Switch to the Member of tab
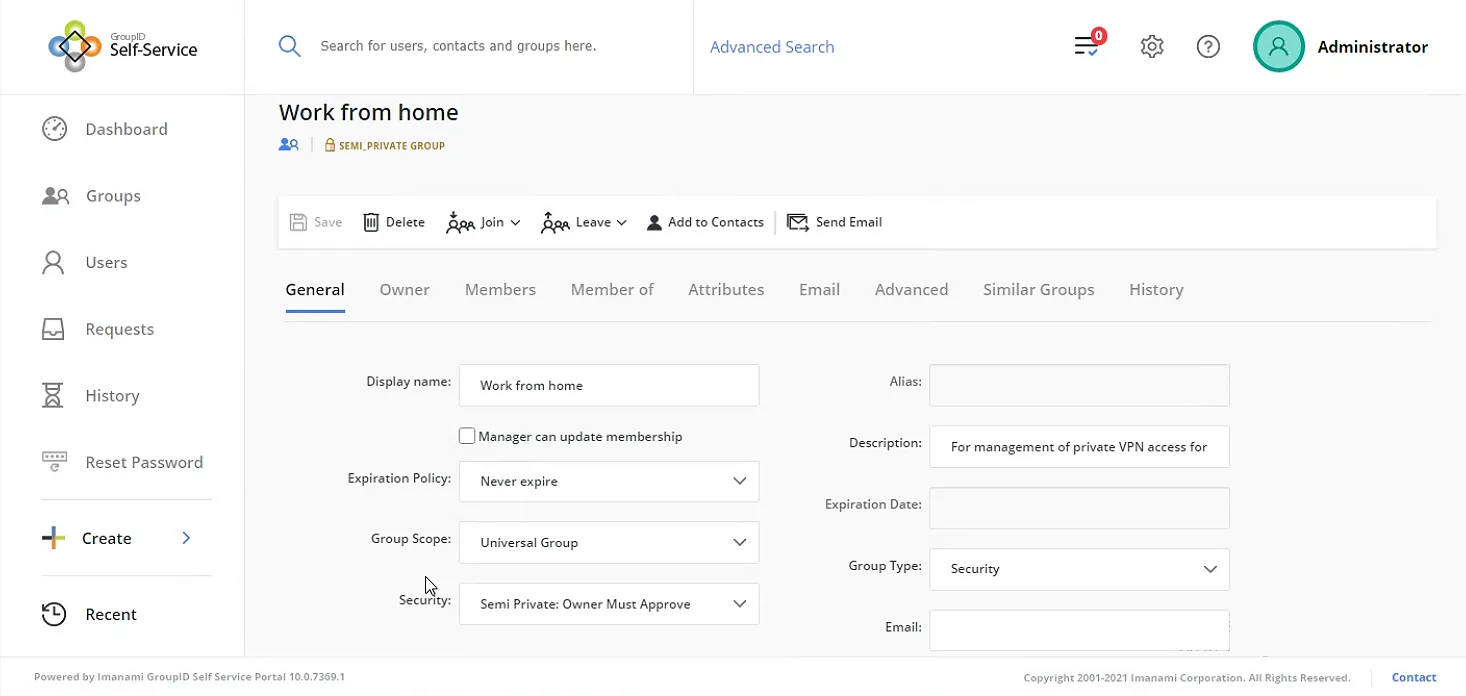The height and width of the screenshot is (696, 1466). point(612,289)
